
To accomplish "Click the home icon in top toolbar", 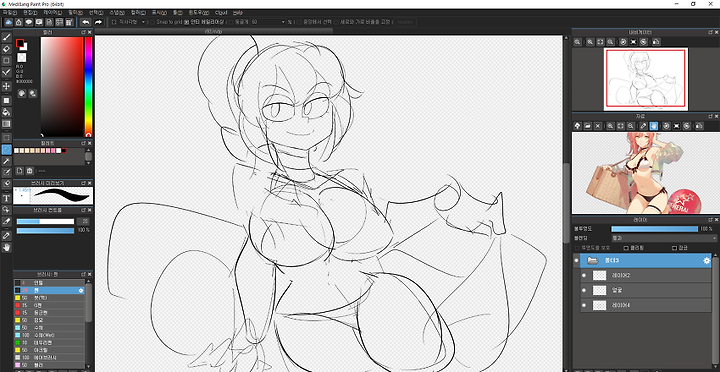I will [x=18, y=22].
